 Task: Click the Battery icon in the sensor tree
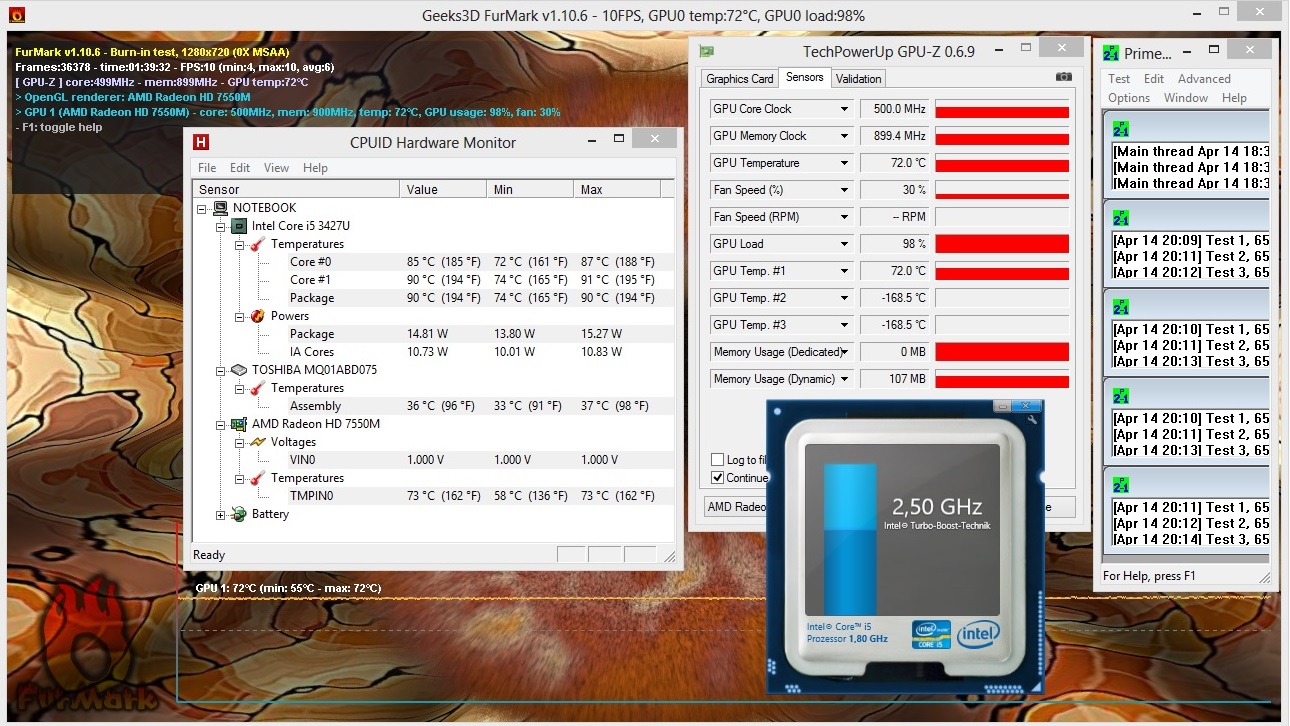(239, 514)
